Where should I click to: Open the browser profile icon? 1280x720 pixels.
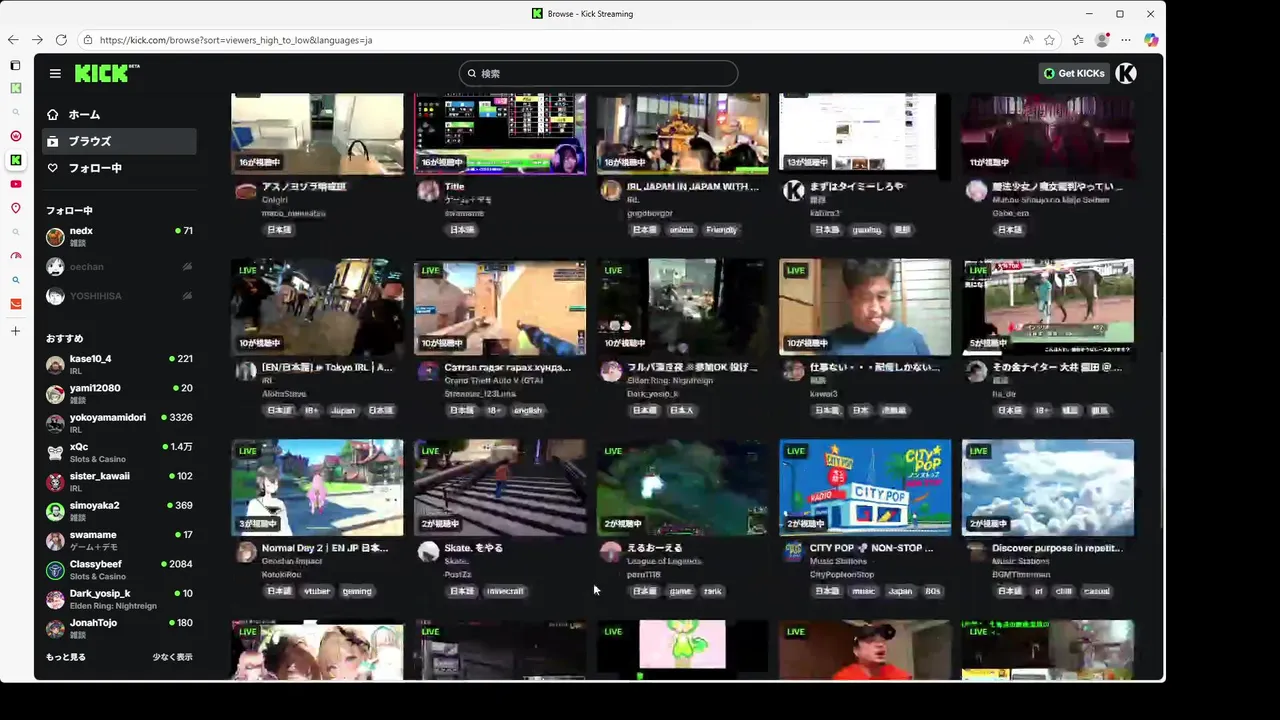tap(1102, 40)
